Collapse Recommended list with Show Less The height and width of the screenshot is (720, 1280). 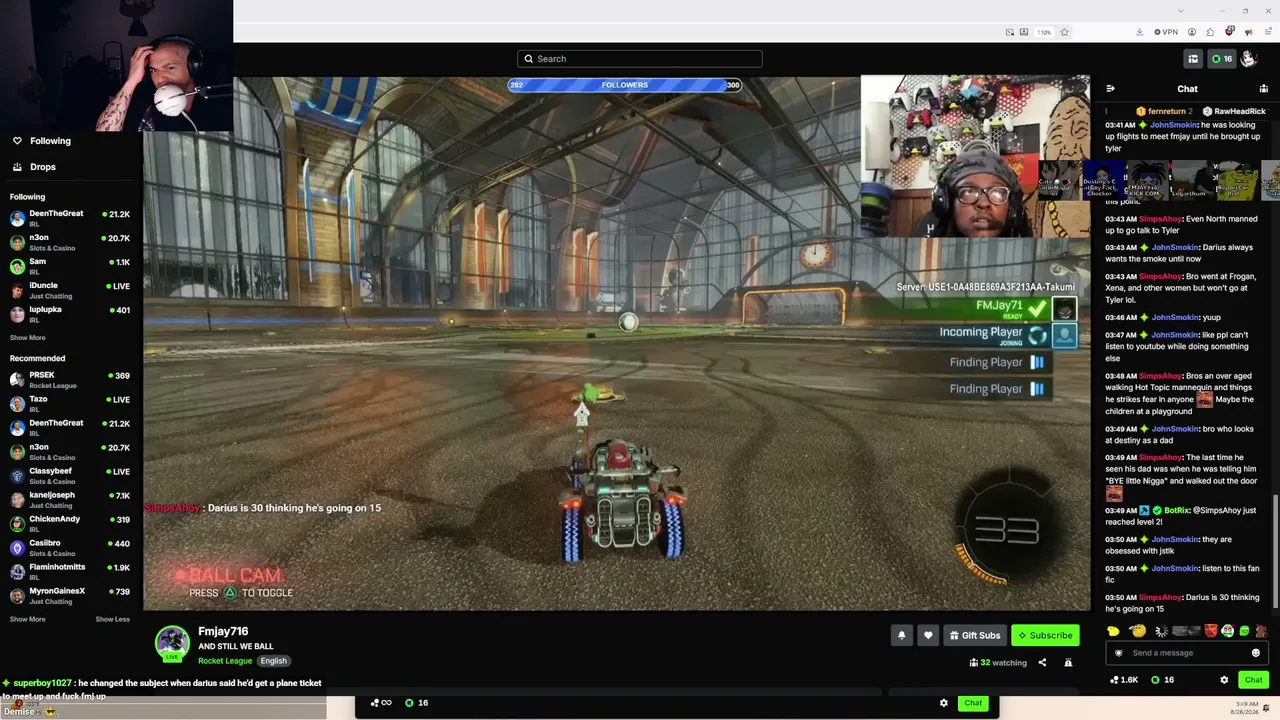click(113, 619)
